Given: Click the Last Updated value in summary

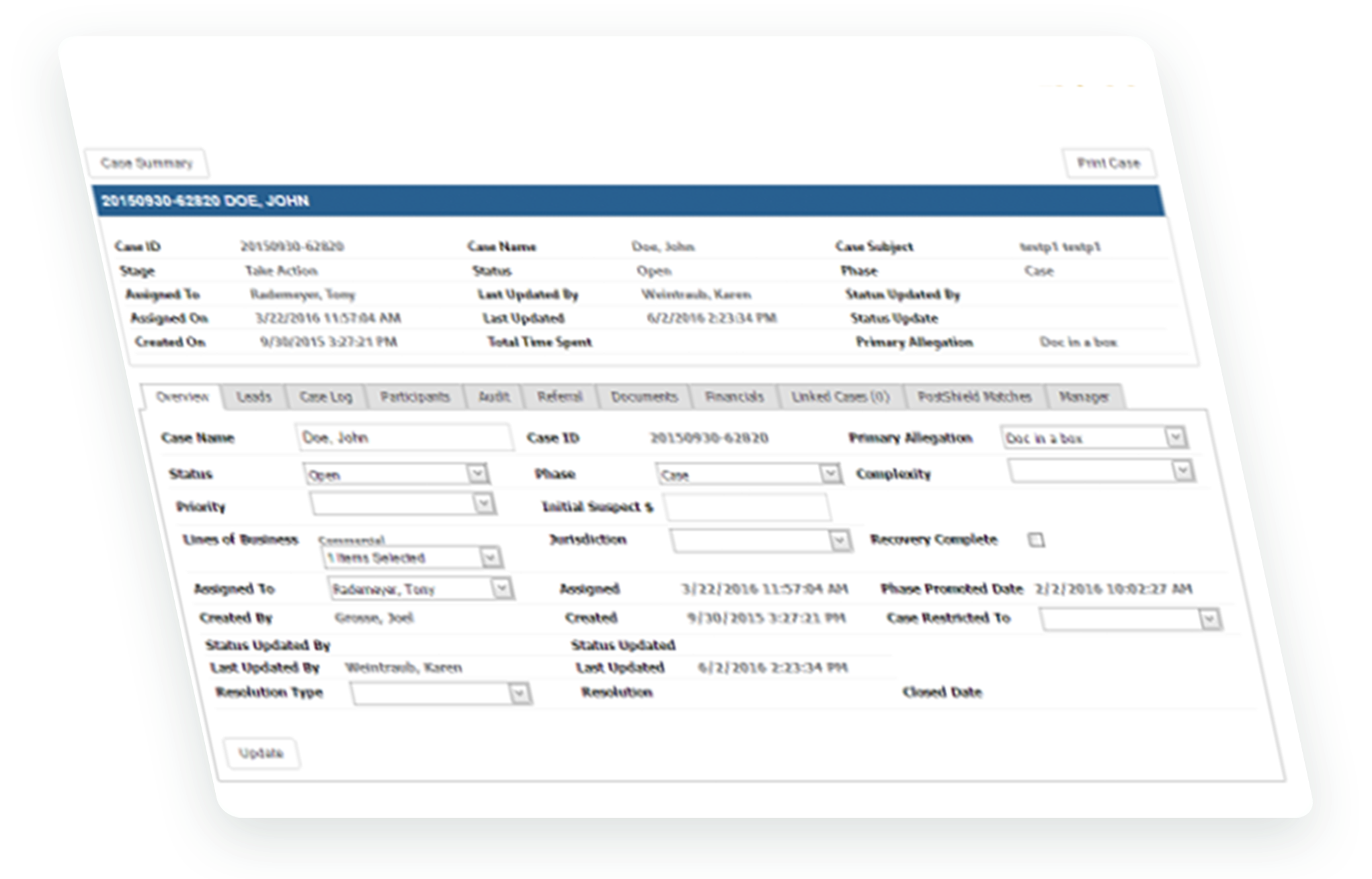Looking at the screenshot, I should click(712, 318).
